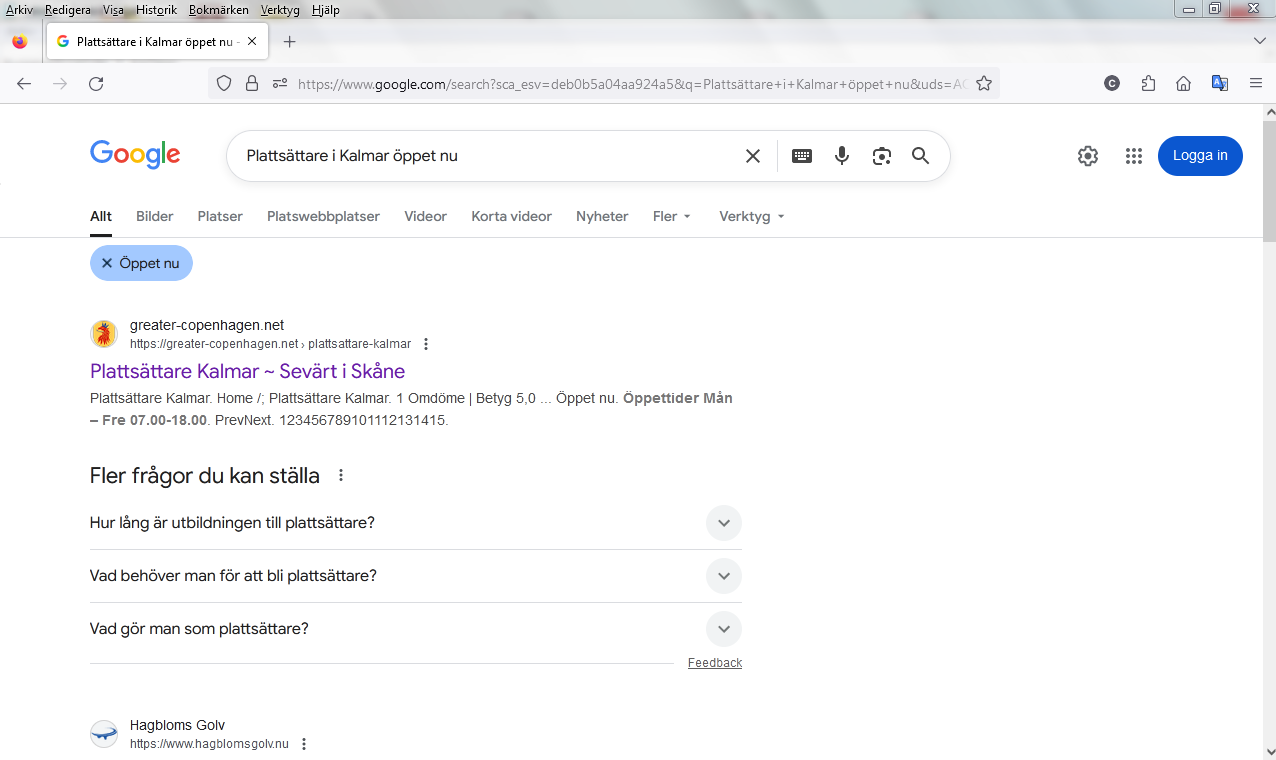
Task: Switch to the Bilder results tab
Action: pos(154,216)
